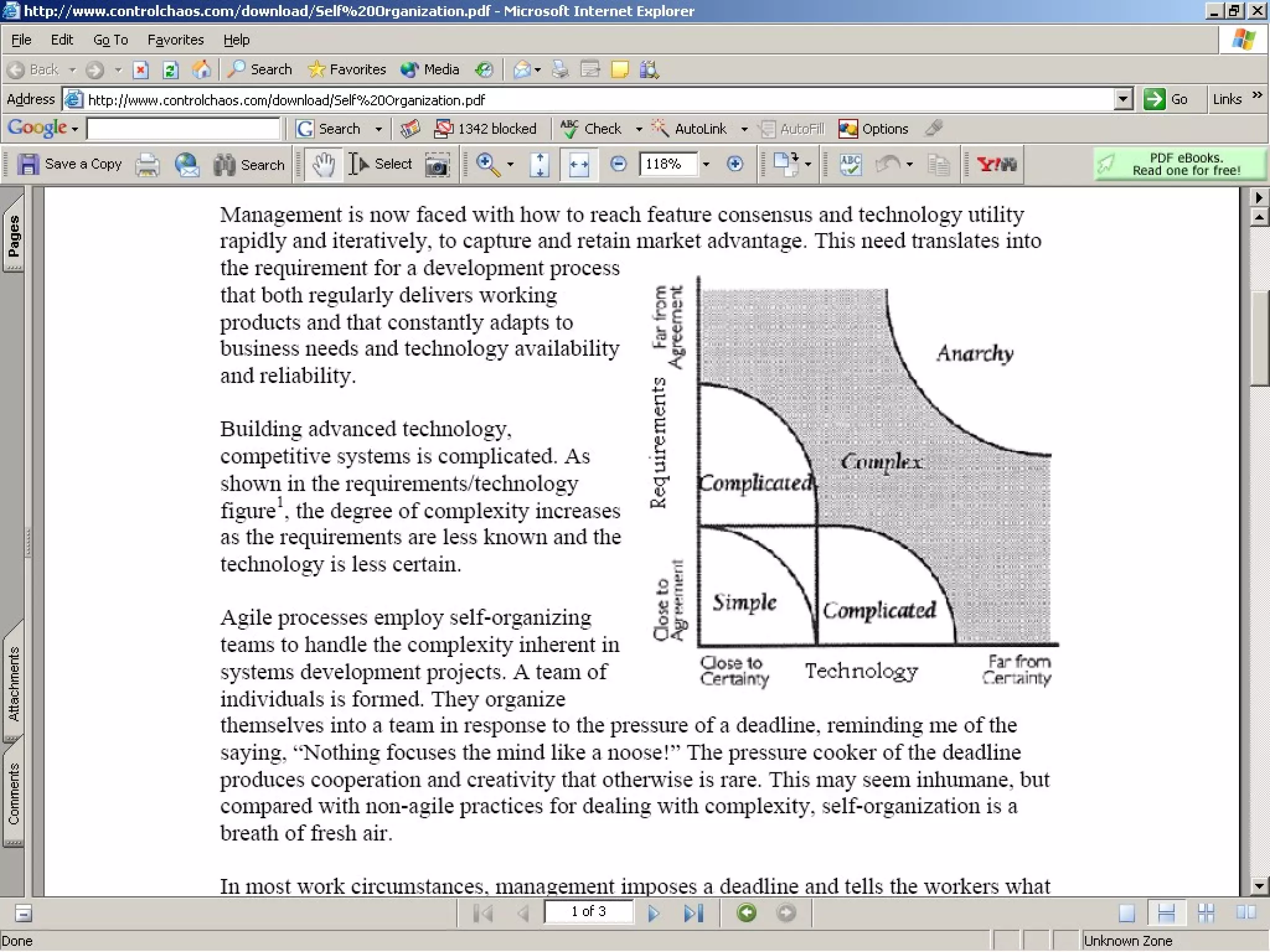Viewport: 1270px width, 952px height.
Task: Expand the address bar dropdown
Action: [x=1123, y=99]
